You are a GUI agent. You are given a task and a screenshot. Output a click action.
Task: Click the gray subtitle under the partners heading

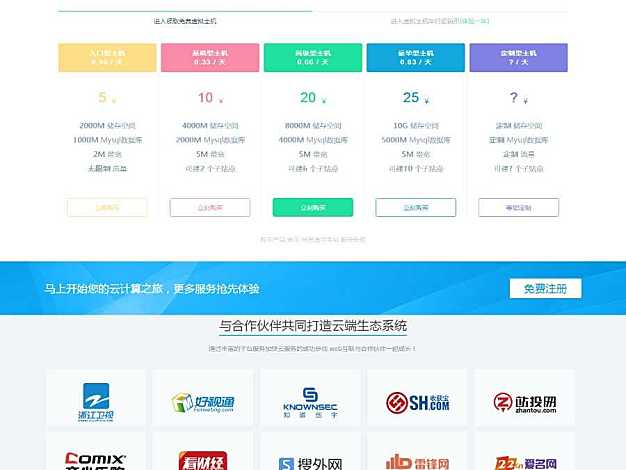pos(312,349)
